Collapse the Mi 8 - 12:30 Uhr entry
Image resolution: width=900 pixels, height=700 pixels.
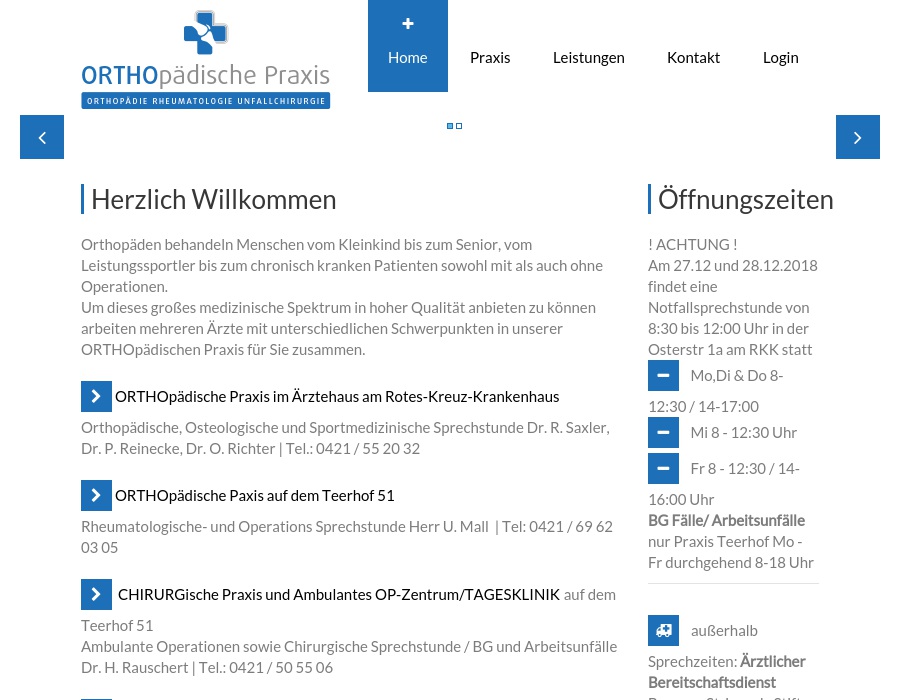point(663,432)
